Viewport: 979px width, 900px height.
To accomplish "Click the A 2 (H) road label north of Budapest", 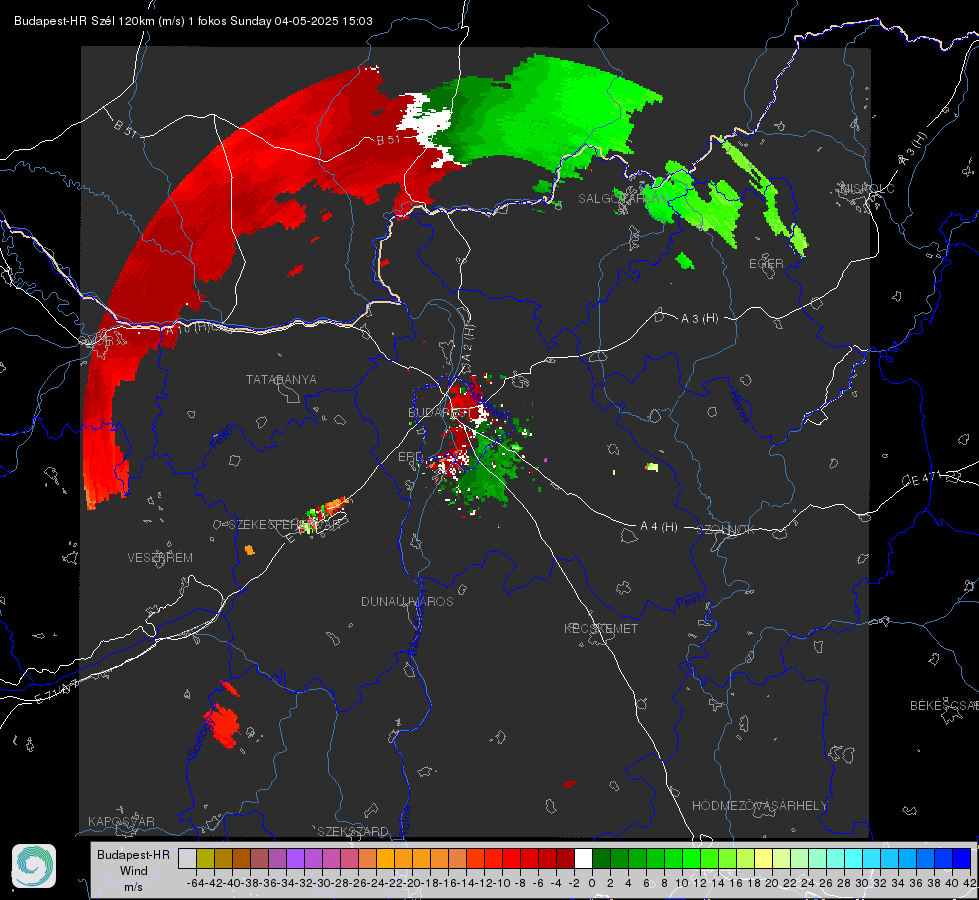I will (x=468, y=343).
